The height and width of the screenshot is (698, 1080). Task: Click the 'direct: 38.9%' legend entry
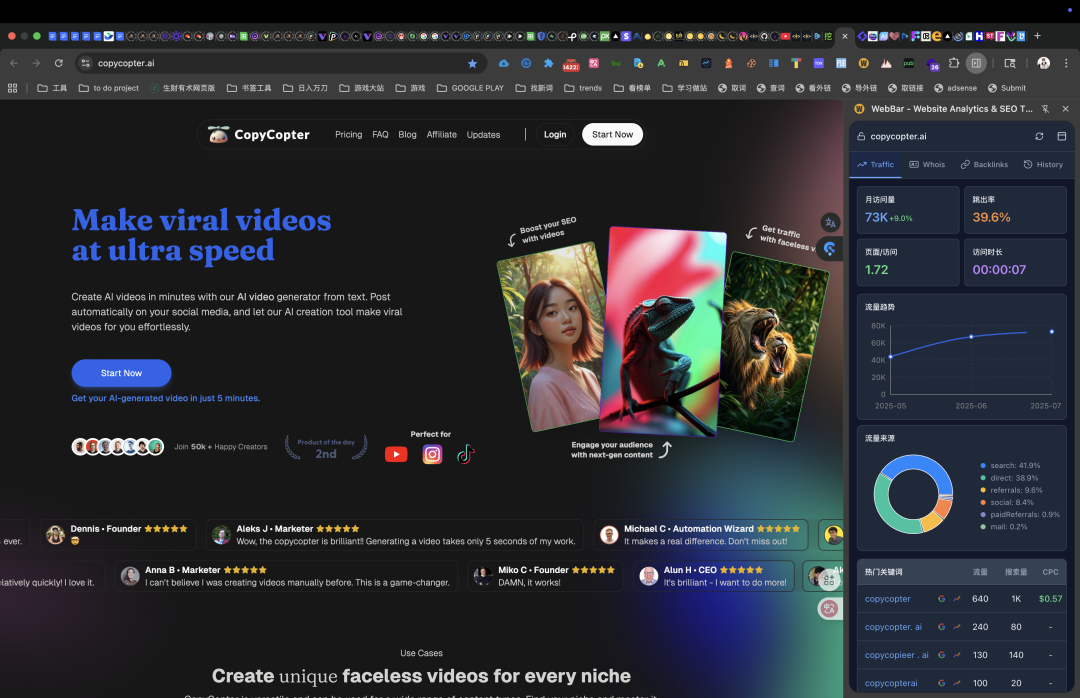1009,478
